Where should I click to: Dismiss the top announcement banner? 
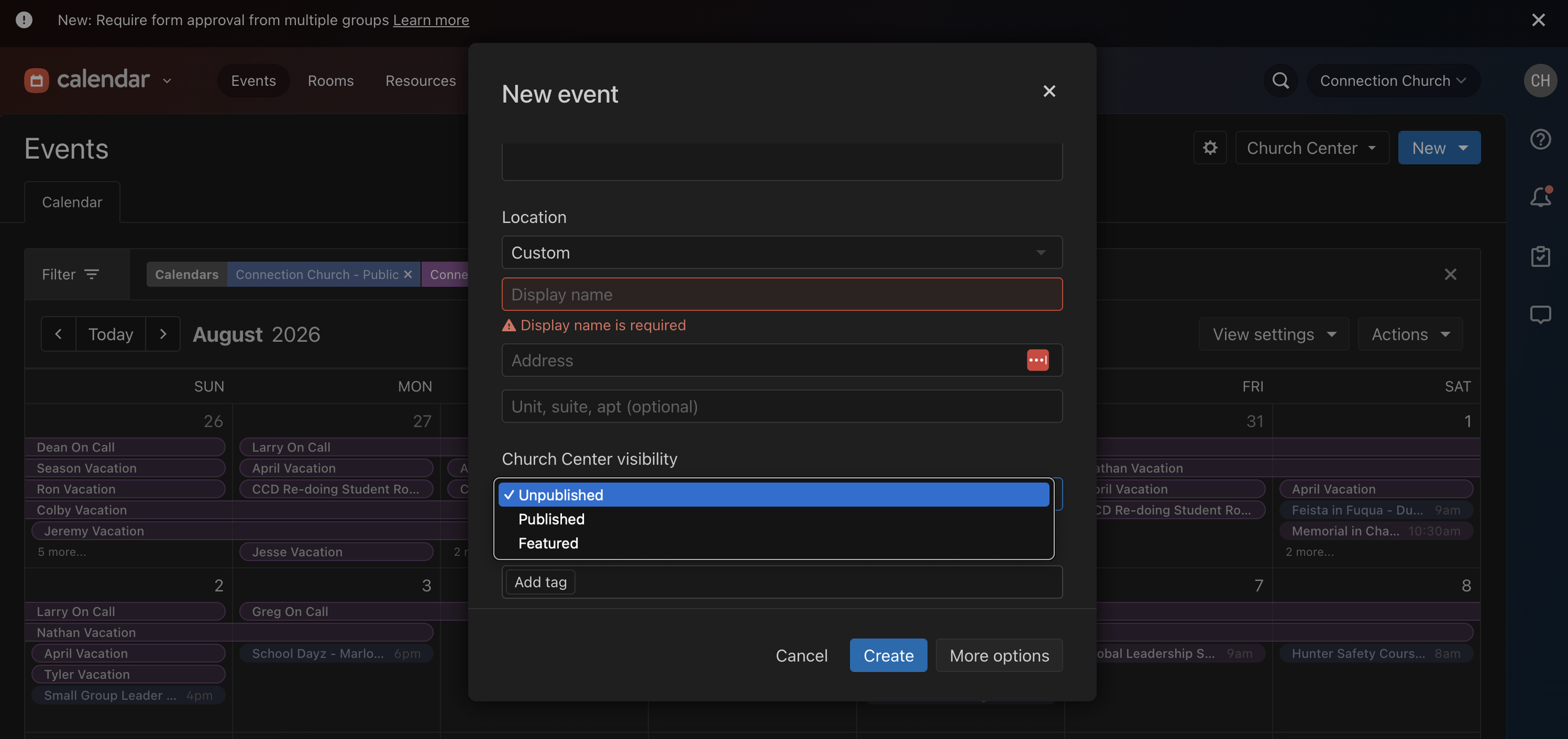pos(1539,20)
